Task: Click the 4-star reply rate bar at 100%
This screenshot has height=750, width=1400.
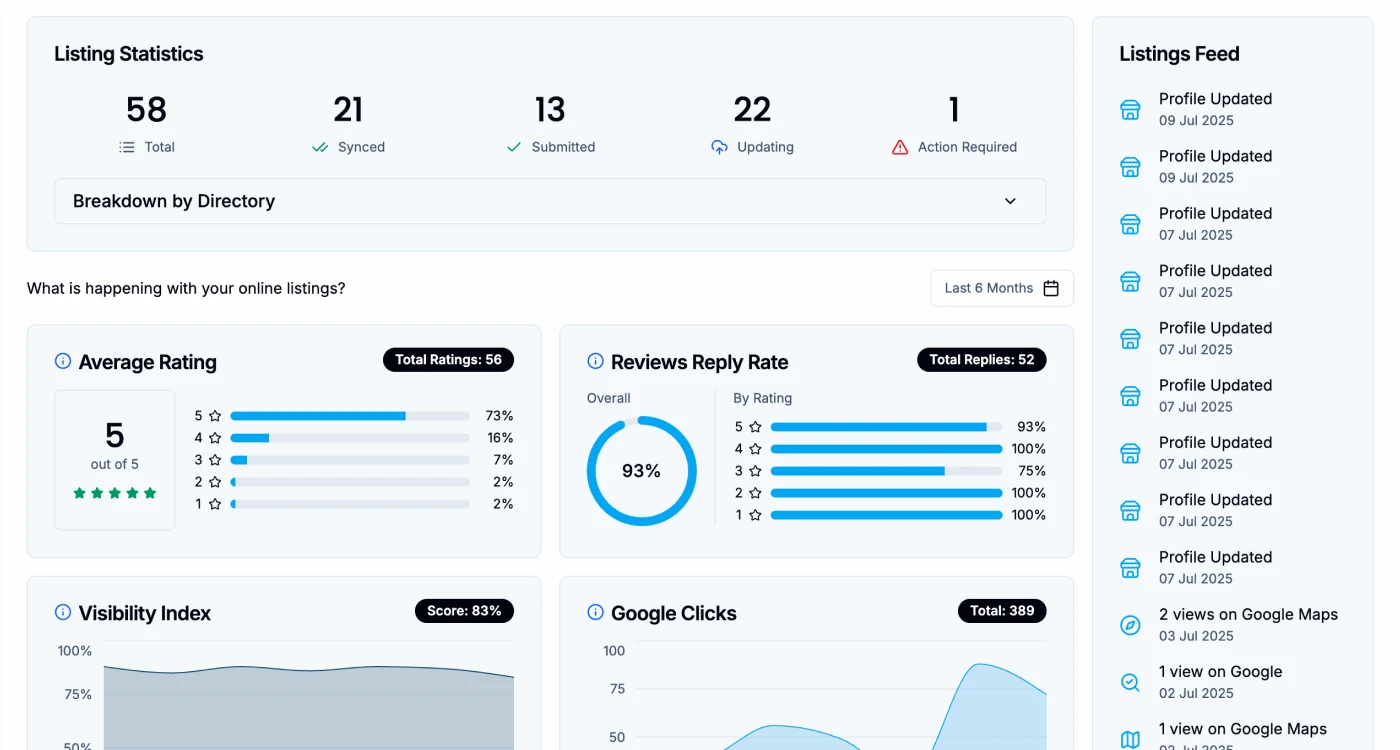Action: pos(886,449)
